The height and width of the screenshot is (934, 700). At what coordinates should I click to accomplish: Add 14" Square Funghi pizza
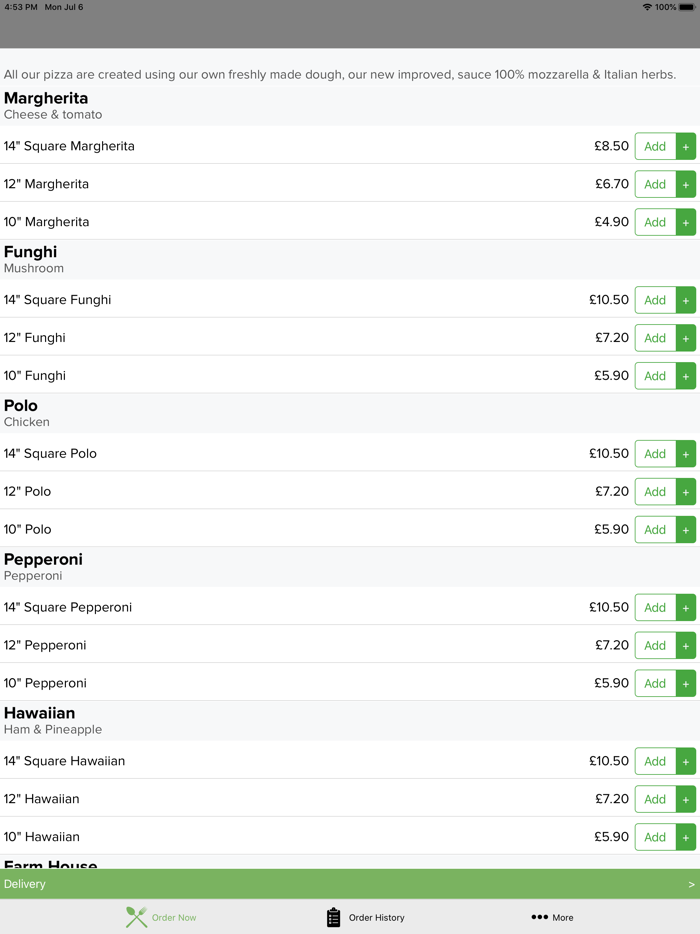(655, 300)
